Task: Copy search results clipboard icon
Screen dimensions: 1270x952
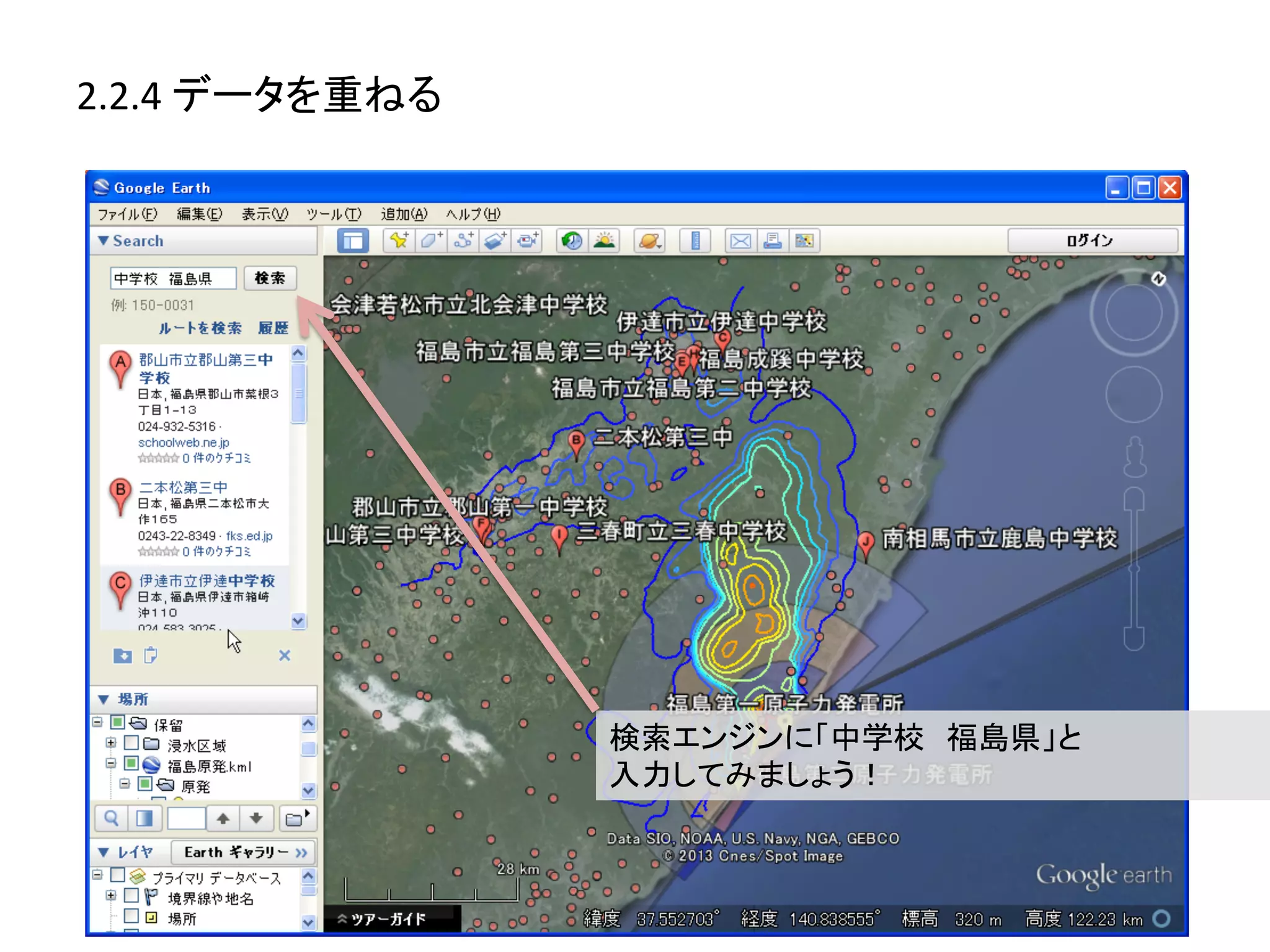Action: tap(150, 655)
